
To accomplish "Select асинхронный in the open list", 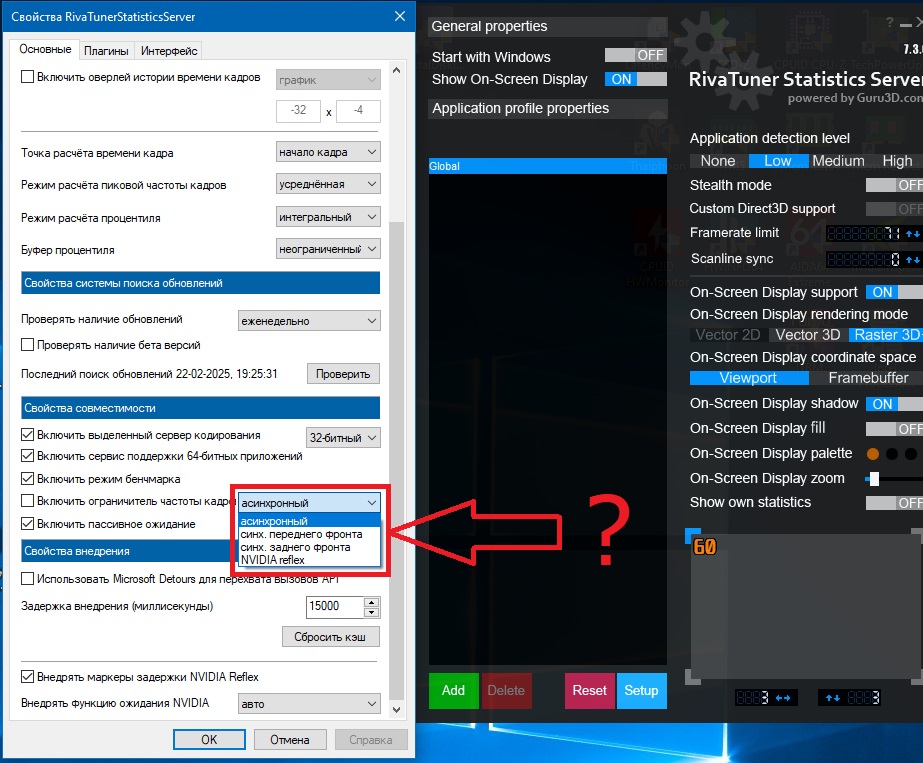I will coord(309,521).
